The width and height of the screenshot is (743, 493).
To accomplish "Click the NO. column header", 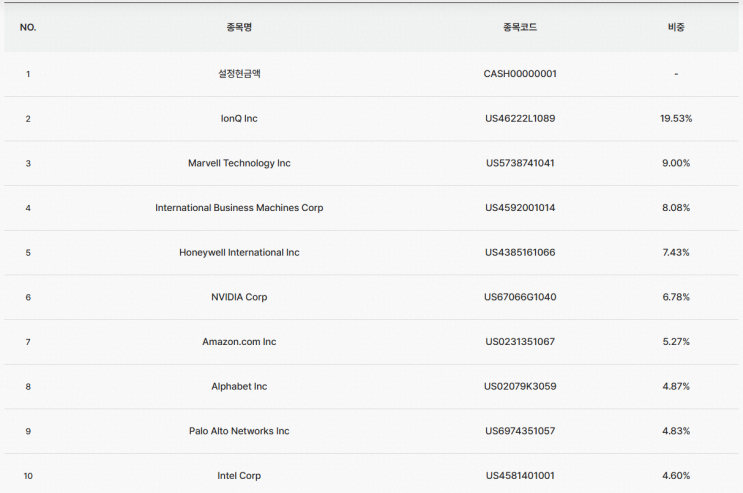I will [28, 27].
